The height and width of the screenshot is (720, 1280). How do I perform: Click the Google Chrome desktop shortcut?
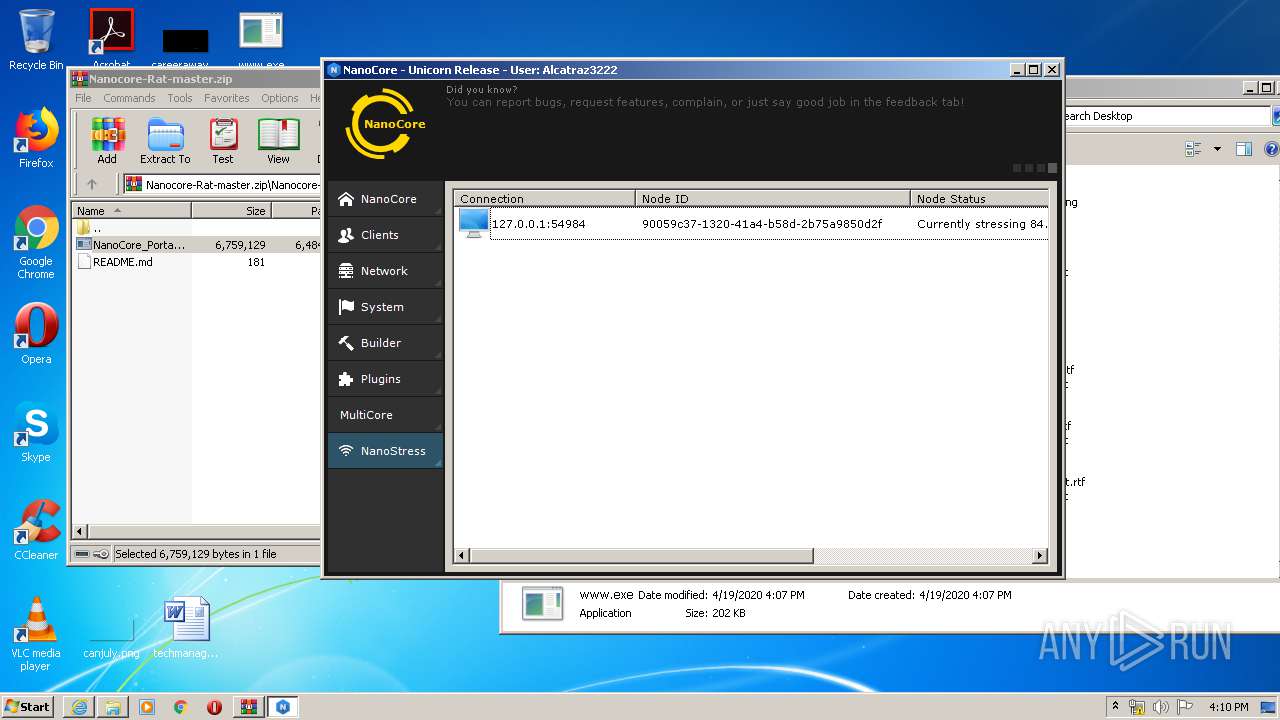click(x=36, y=243)
